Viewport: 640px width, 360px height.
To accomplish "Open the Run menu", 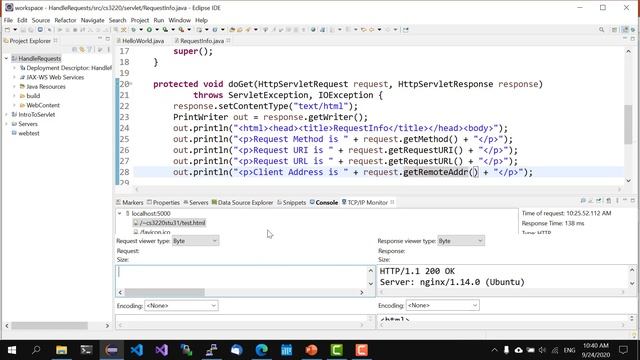I will (x=159, y=20).
